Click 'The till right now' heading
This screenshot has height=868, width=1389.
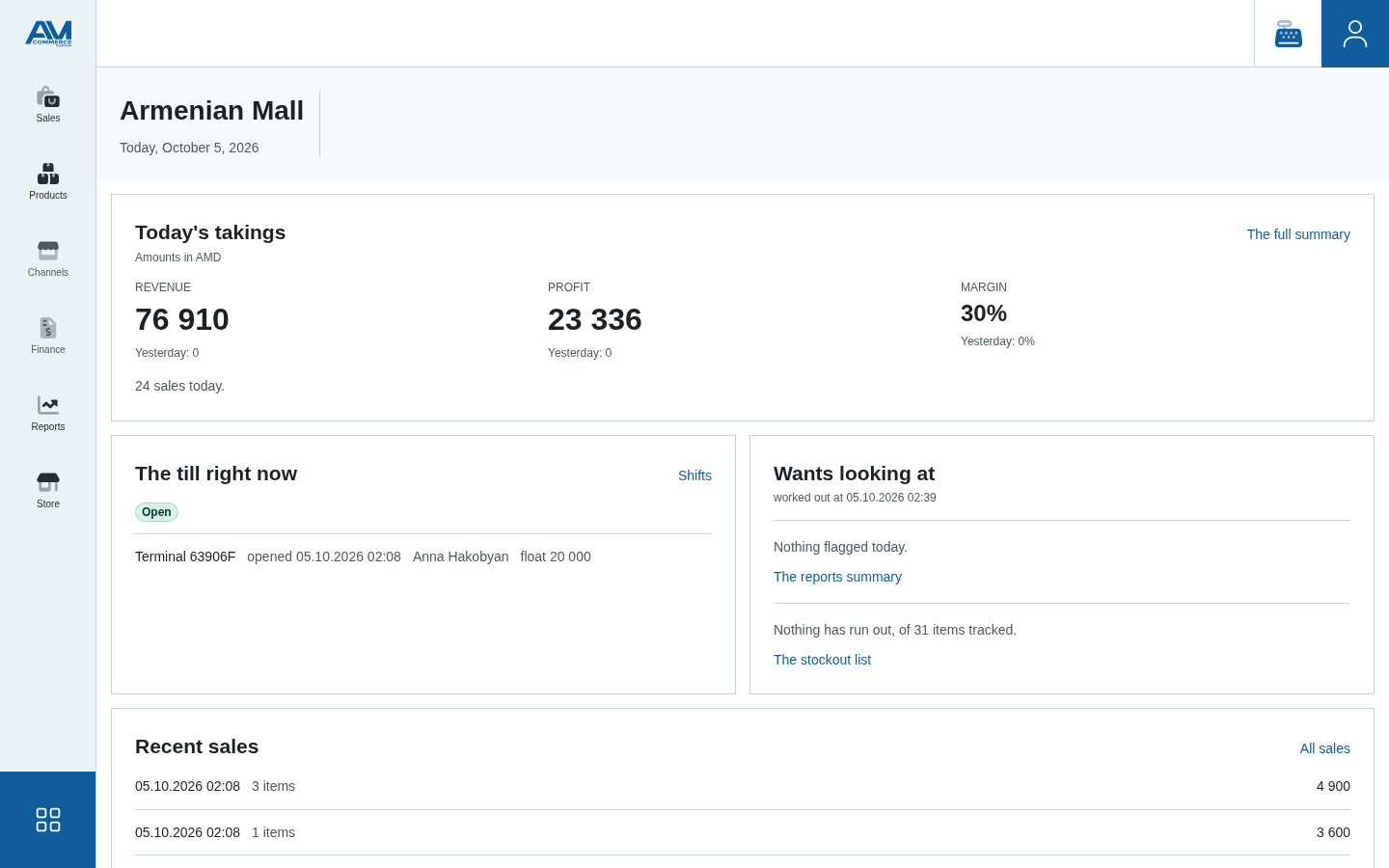click(x=216, y=474)
